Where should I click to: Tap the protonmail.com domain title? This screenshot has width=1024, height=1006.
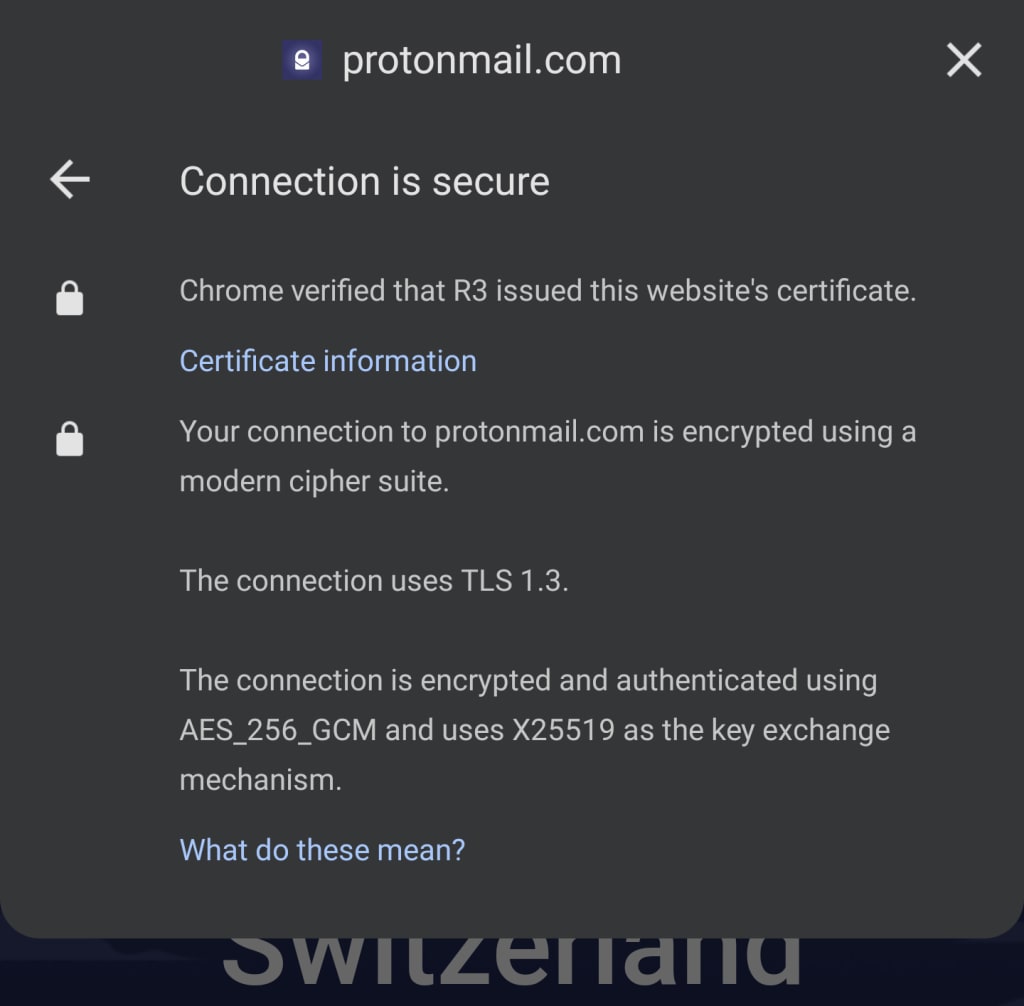[x=481, y=61]
